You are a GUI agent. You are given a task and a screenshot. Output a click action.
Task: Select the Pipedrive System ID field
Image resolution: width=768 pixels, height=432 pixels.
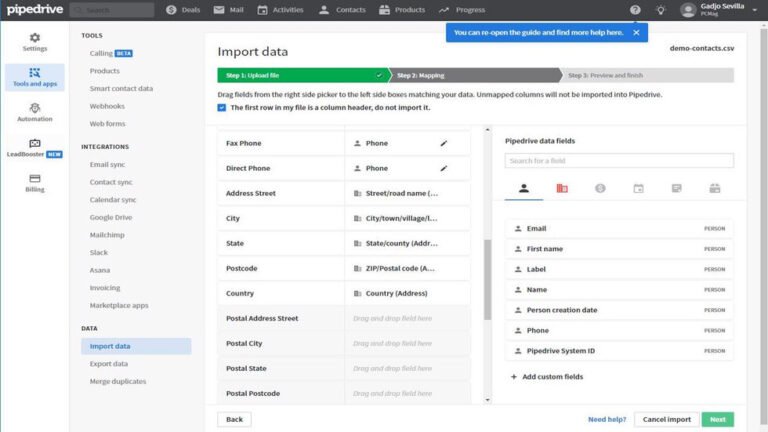tap(619, 351)
